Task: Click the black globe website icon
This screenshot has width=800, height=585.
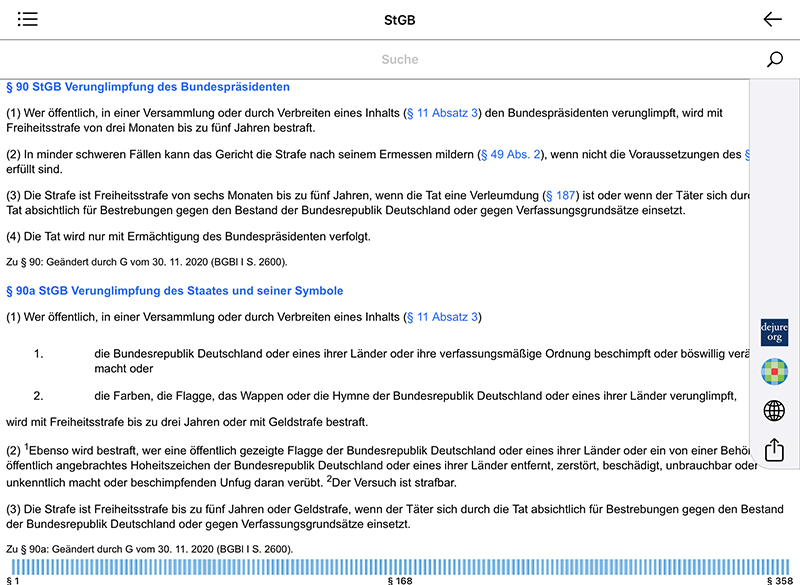Action: [x=772, y=409]
